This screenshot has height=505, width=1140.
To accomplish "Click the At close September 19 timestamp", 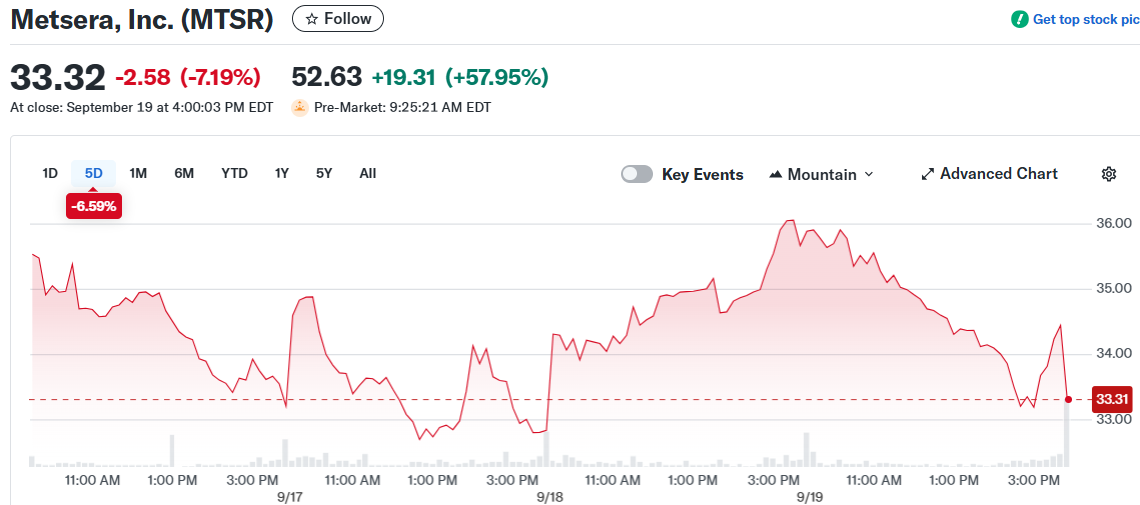I will (142, 108).
